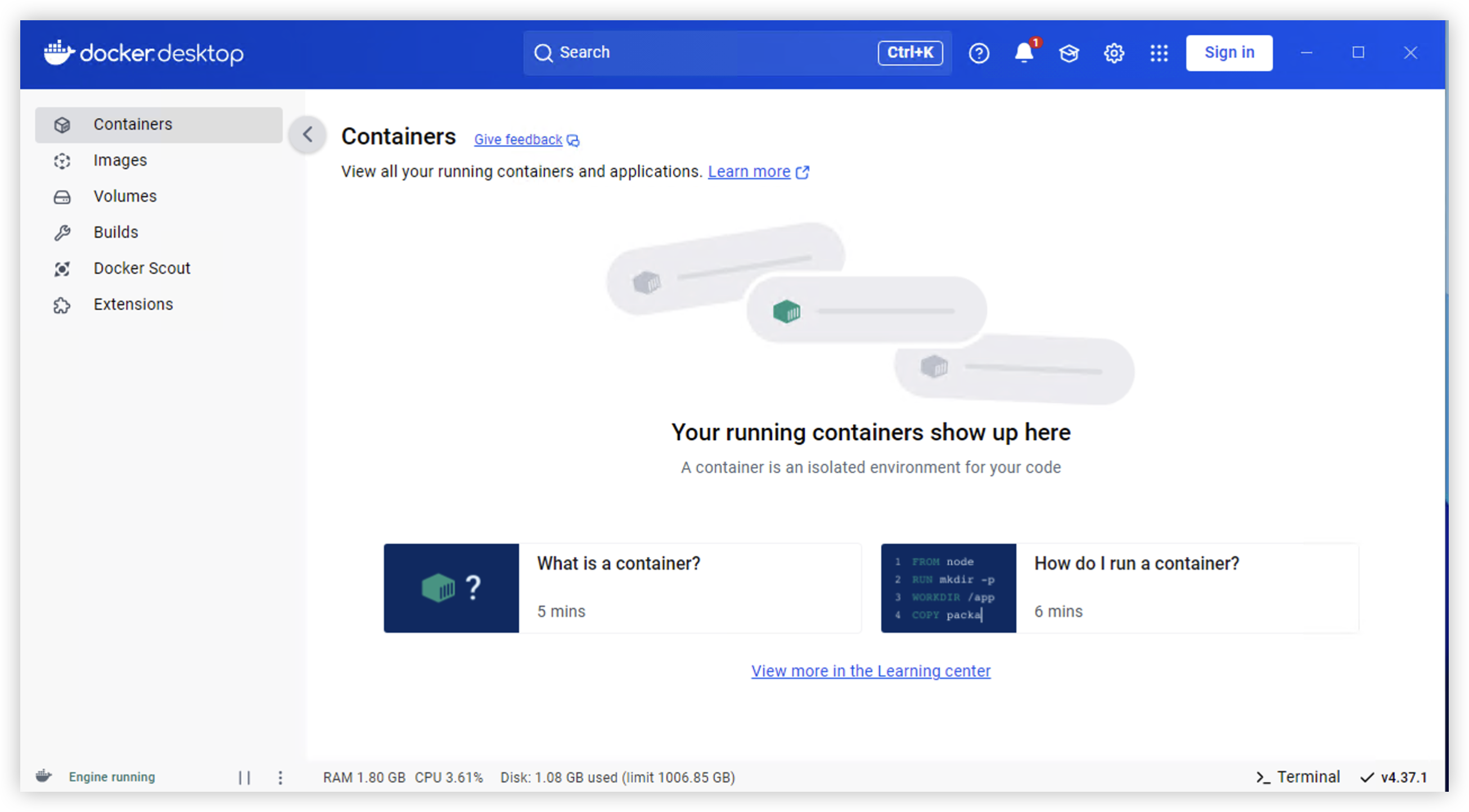Click the Ctrl+K shortcut badge
The height and width of the screenshot is (812, 1469).
[909, 52]
